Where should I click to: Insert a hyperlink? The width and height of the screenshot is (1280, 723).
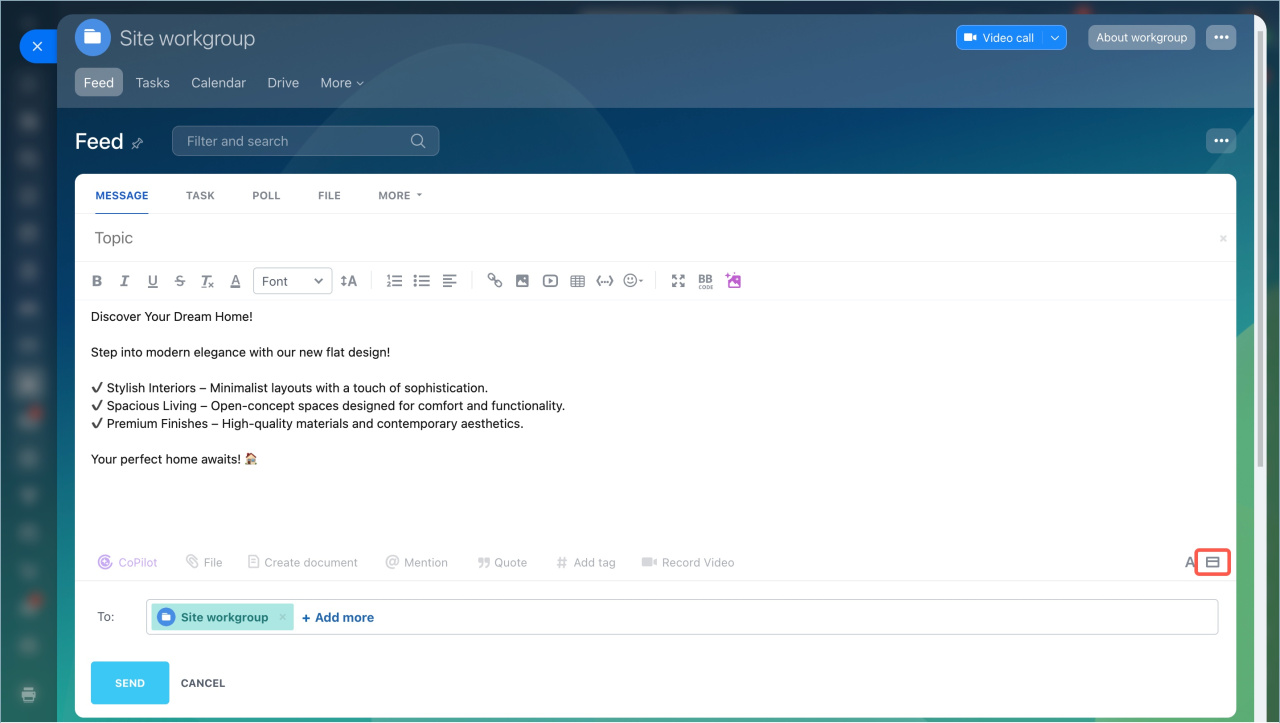[494, 281]
